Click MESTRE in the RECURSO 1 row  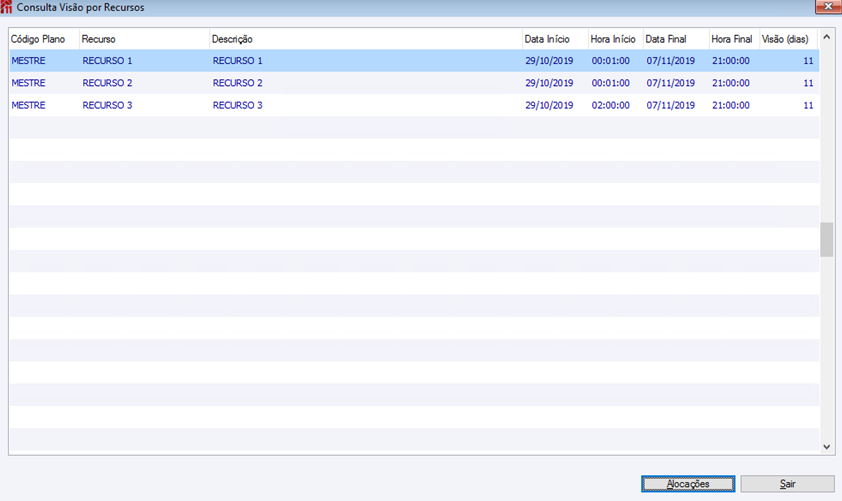click(28, 61)
